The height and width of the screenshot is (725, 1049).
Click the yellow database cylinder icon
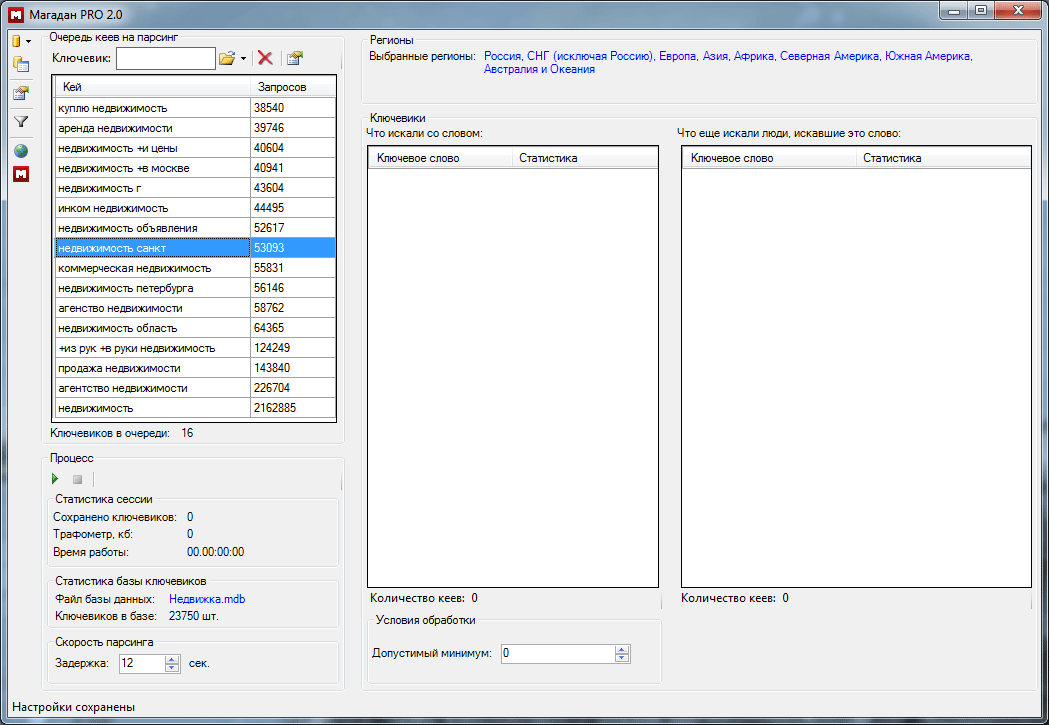[16, 41]
